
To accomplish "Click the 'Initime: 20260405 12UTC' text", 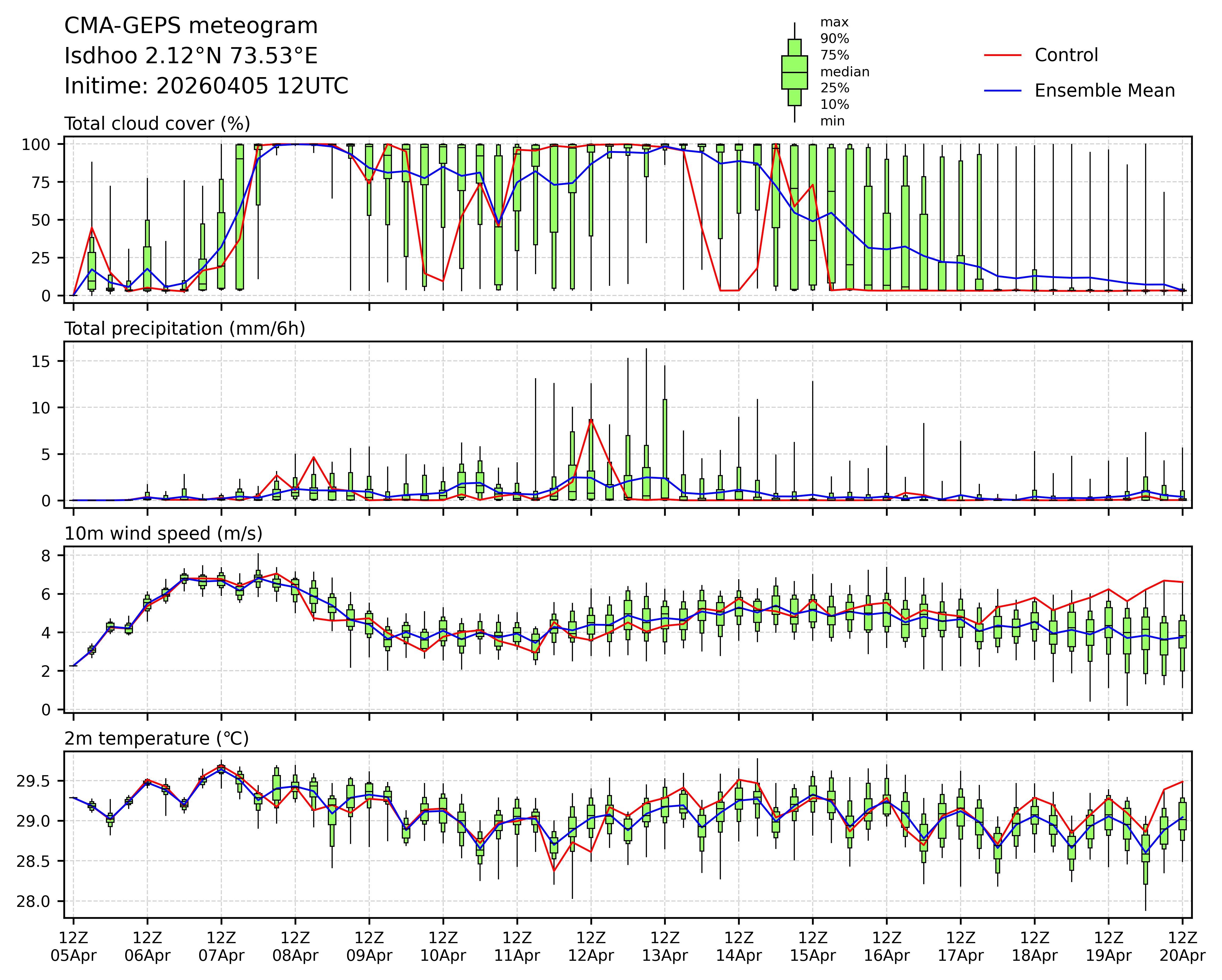I will point(206,86).
